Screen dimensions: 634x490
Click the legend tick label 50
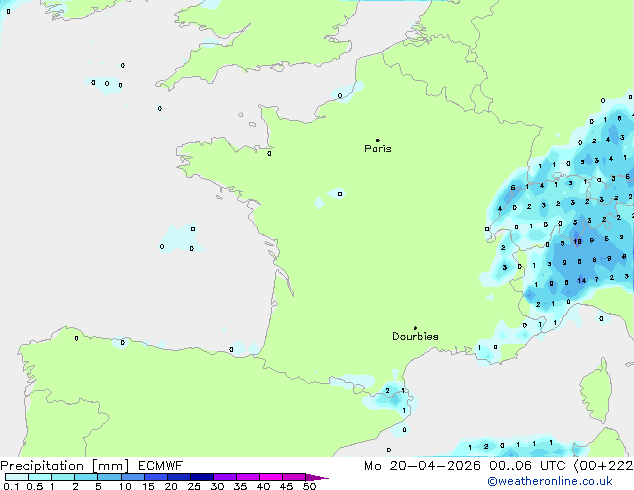pyautogui.click(x=309, y=487)
